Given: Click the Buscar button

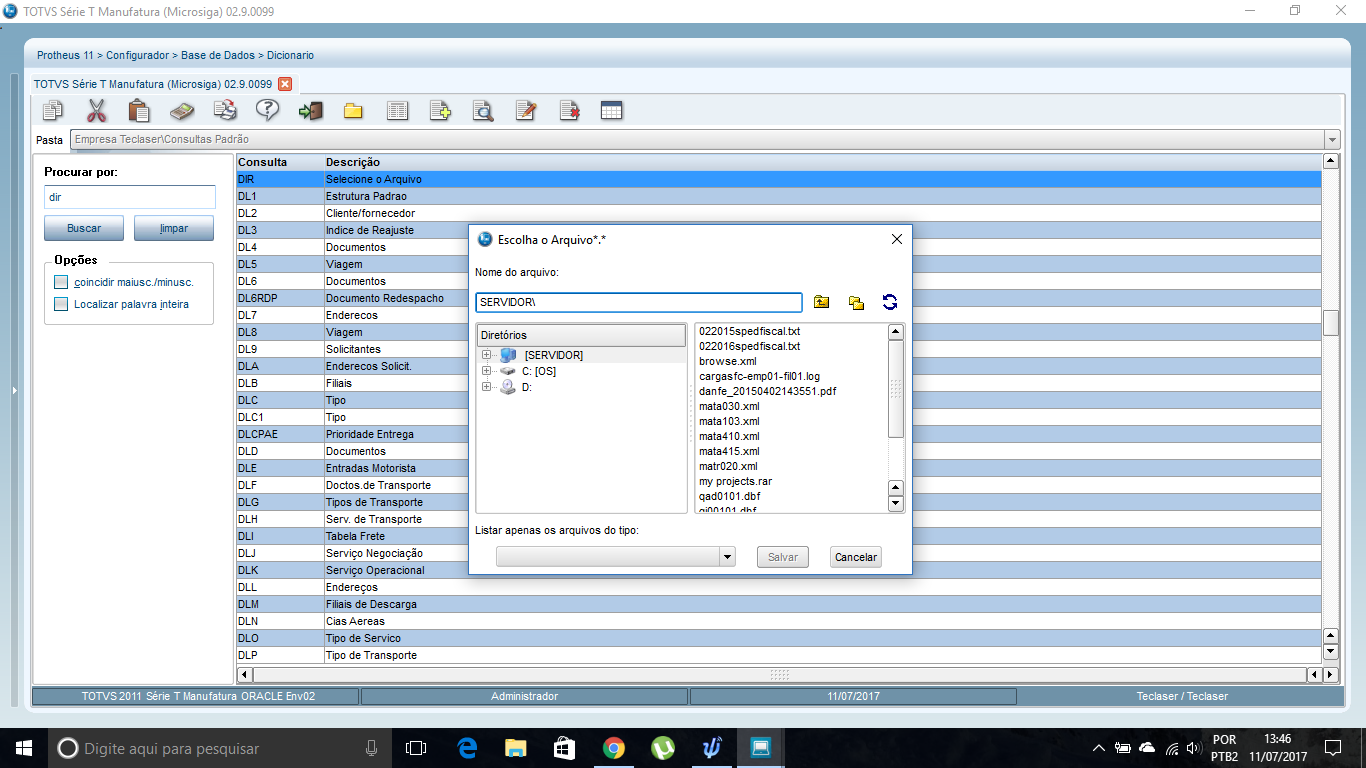Looking at the screenshot, I should pyautogui.click(x=84, y=228).
